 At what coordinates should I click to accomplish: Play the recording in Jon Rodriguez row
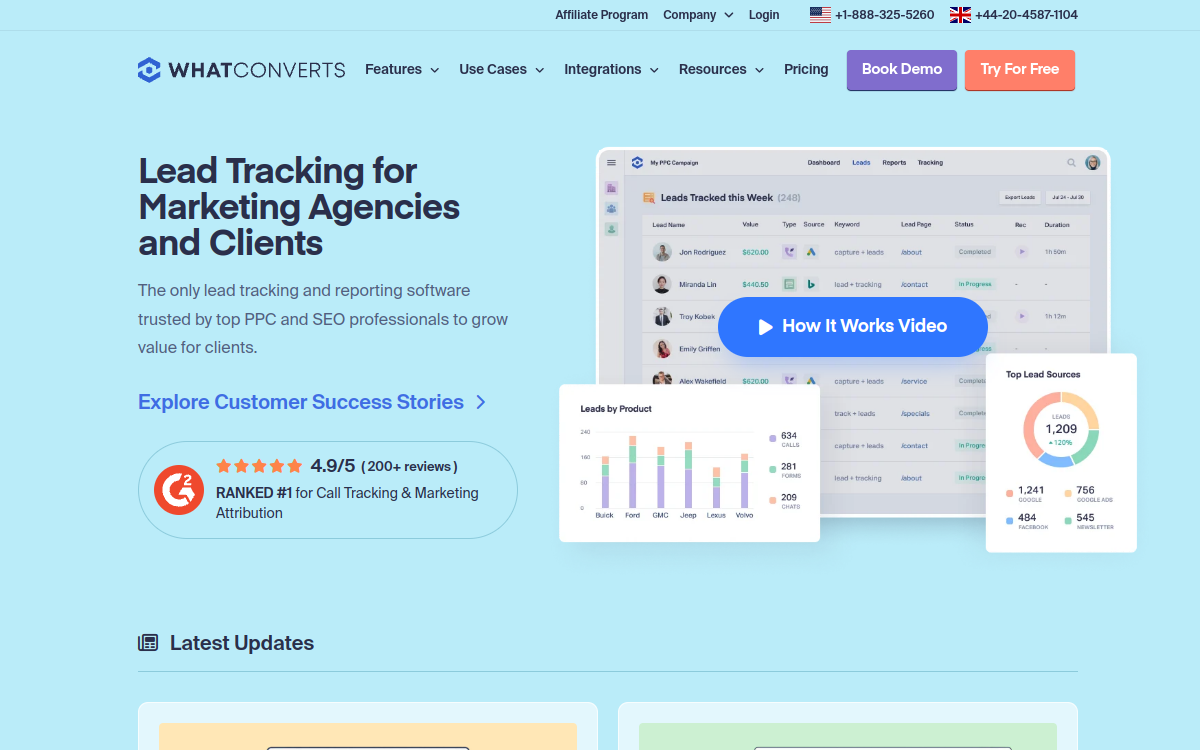click(x=1022, y=252)
